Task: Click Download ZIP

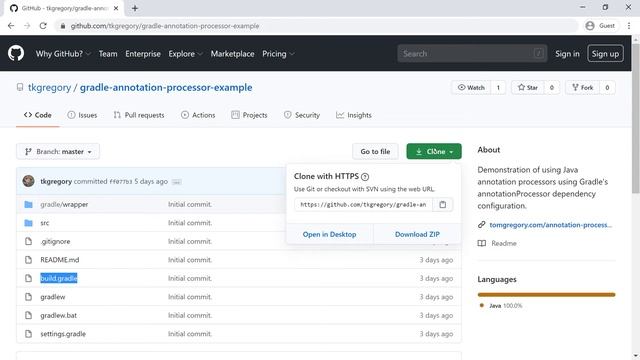Action: tap(417, 234)
